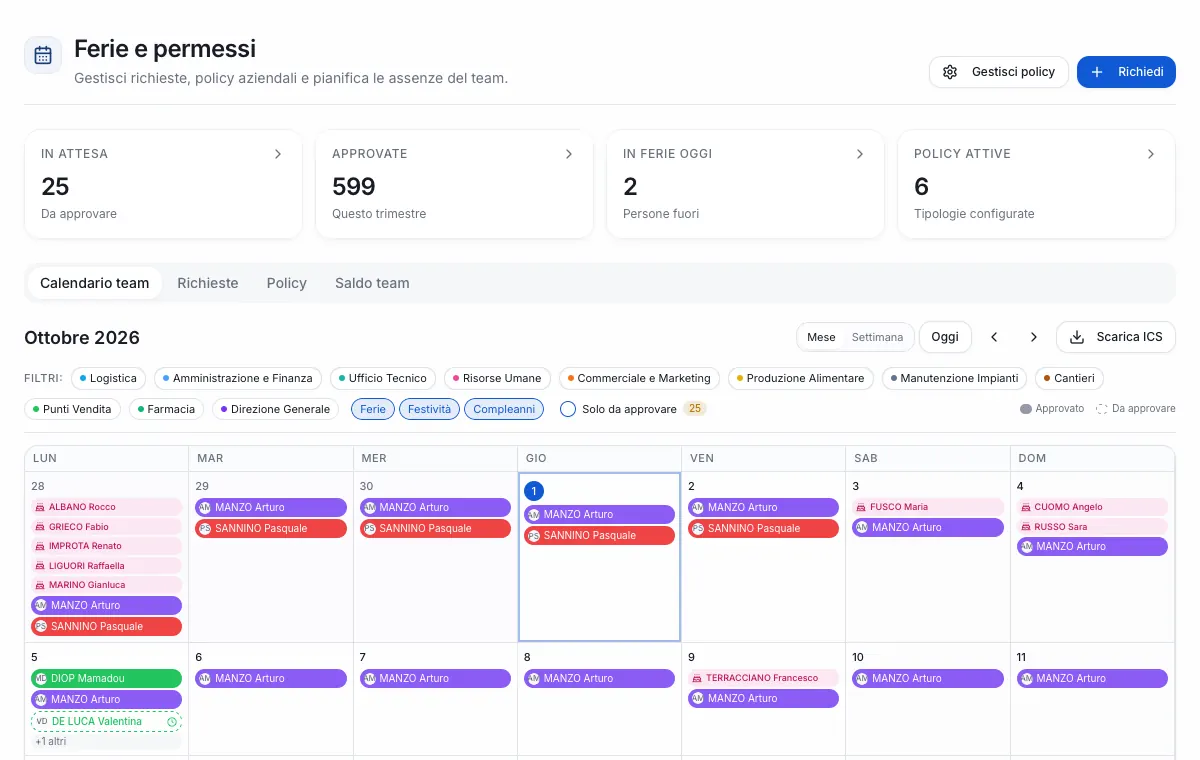Click birthday icon next to FUSCO Maria
The height and width of the screenshot is (760, 1200).
coord(861,507)
